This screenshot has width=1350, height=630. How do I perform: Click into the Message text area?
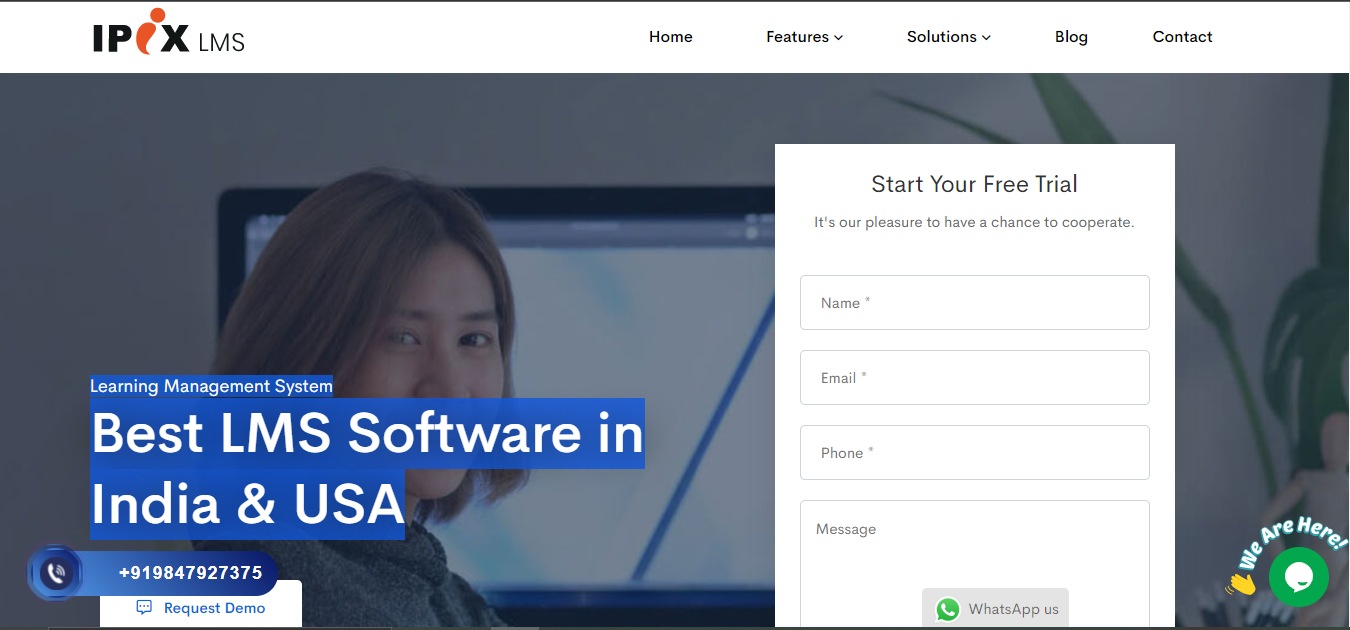(x=975, y=564)
